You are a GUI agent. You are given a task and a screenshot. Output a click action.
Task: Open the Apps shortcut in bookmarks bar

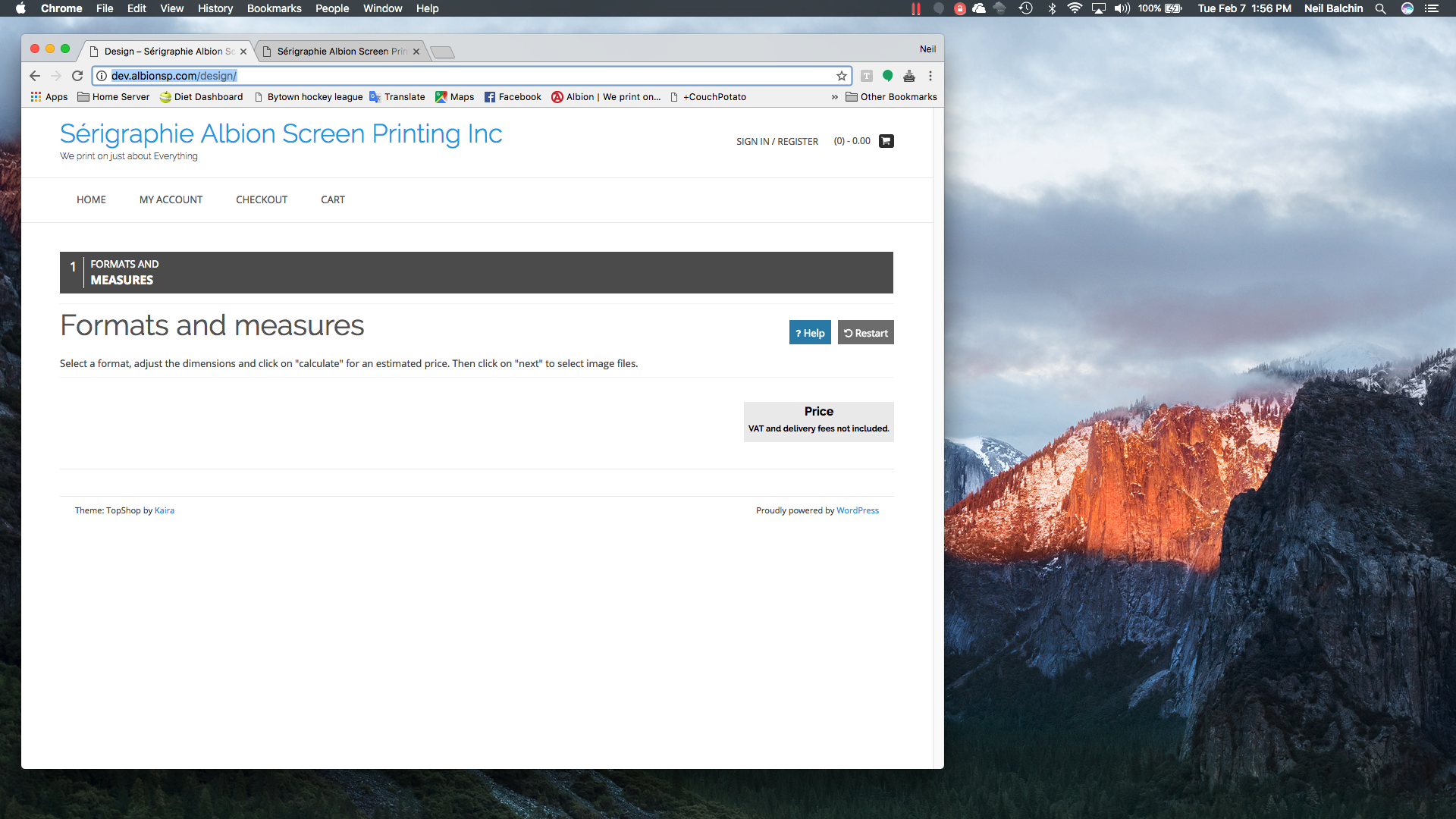click(x=49, y=97)
